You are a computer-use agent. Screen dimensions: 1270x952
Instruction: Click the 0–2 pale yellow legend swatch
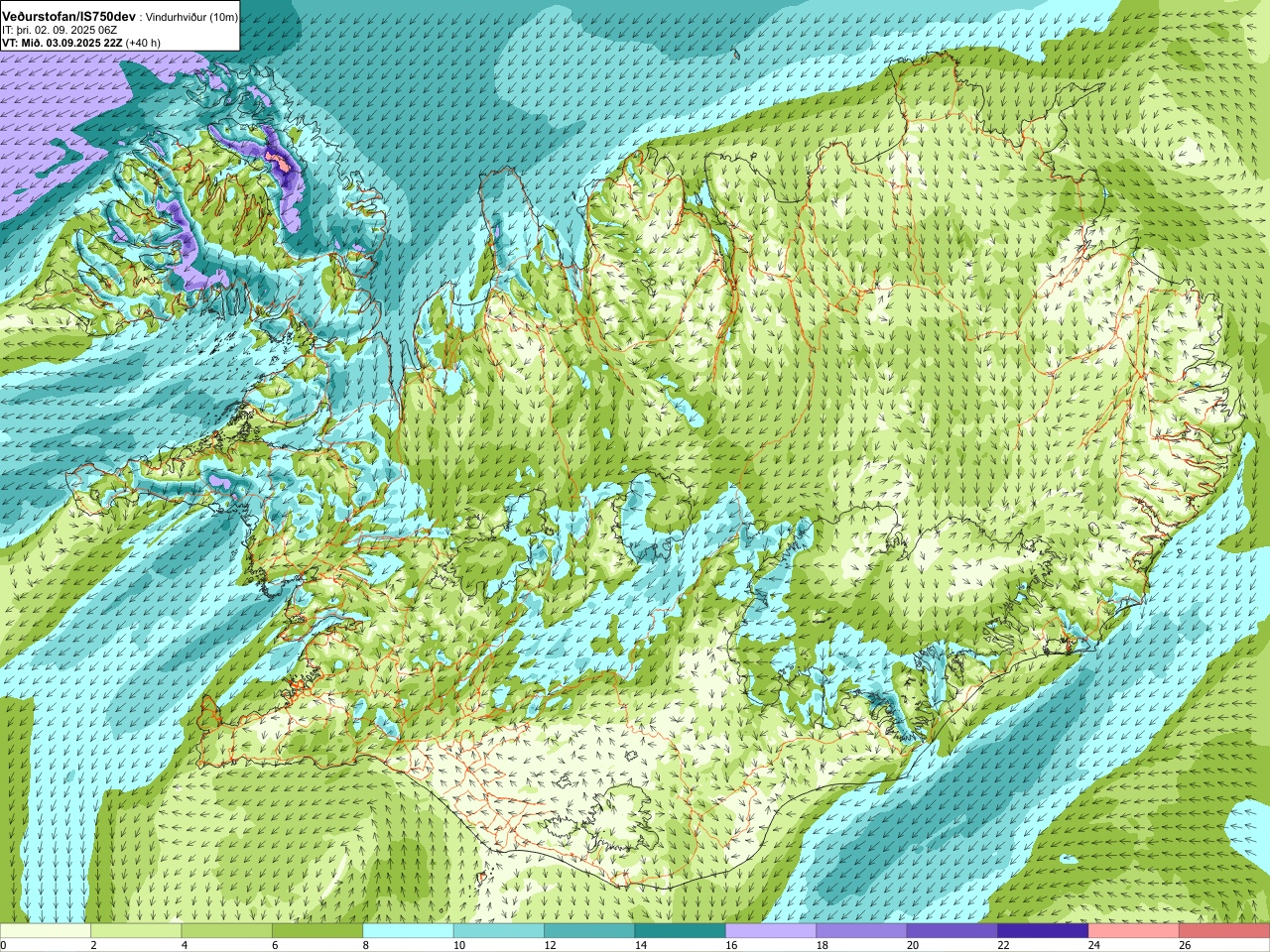[x=46, y=931]
